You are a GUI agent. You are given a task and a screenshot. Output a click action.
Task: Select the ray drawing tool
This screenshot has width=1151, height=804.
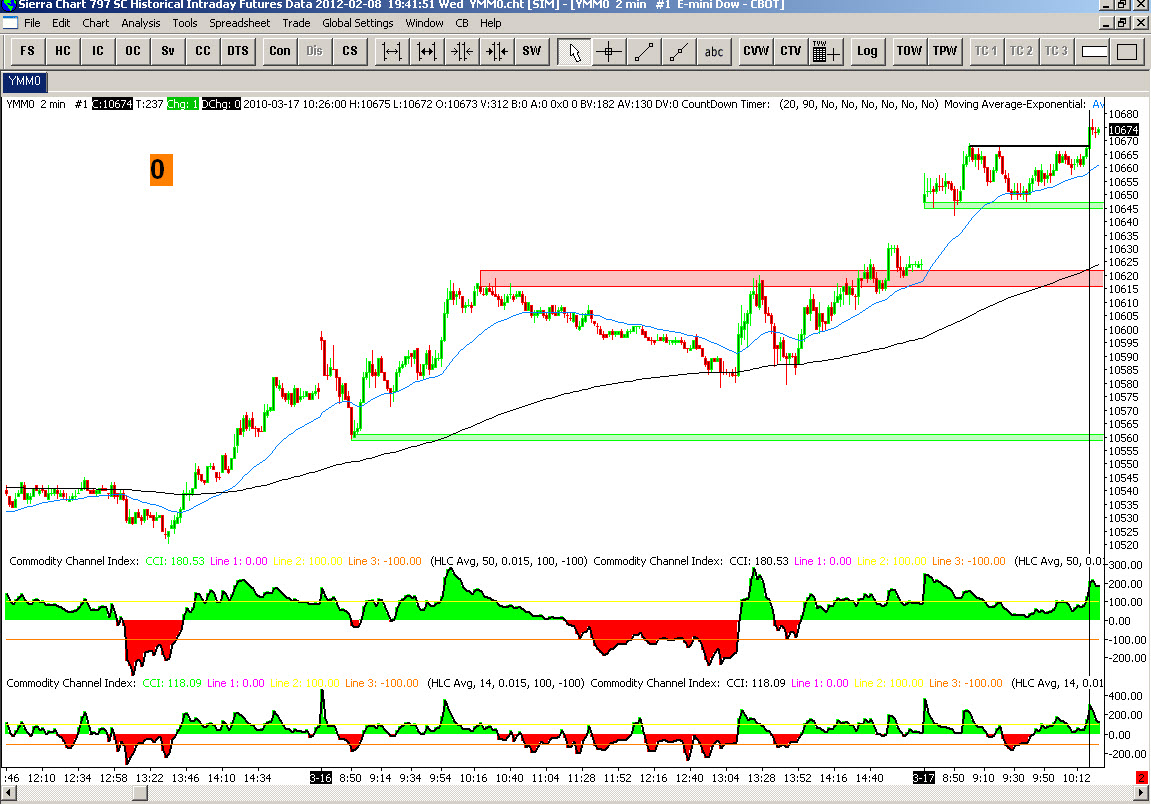pyautogui.click(x=679, y=51)
